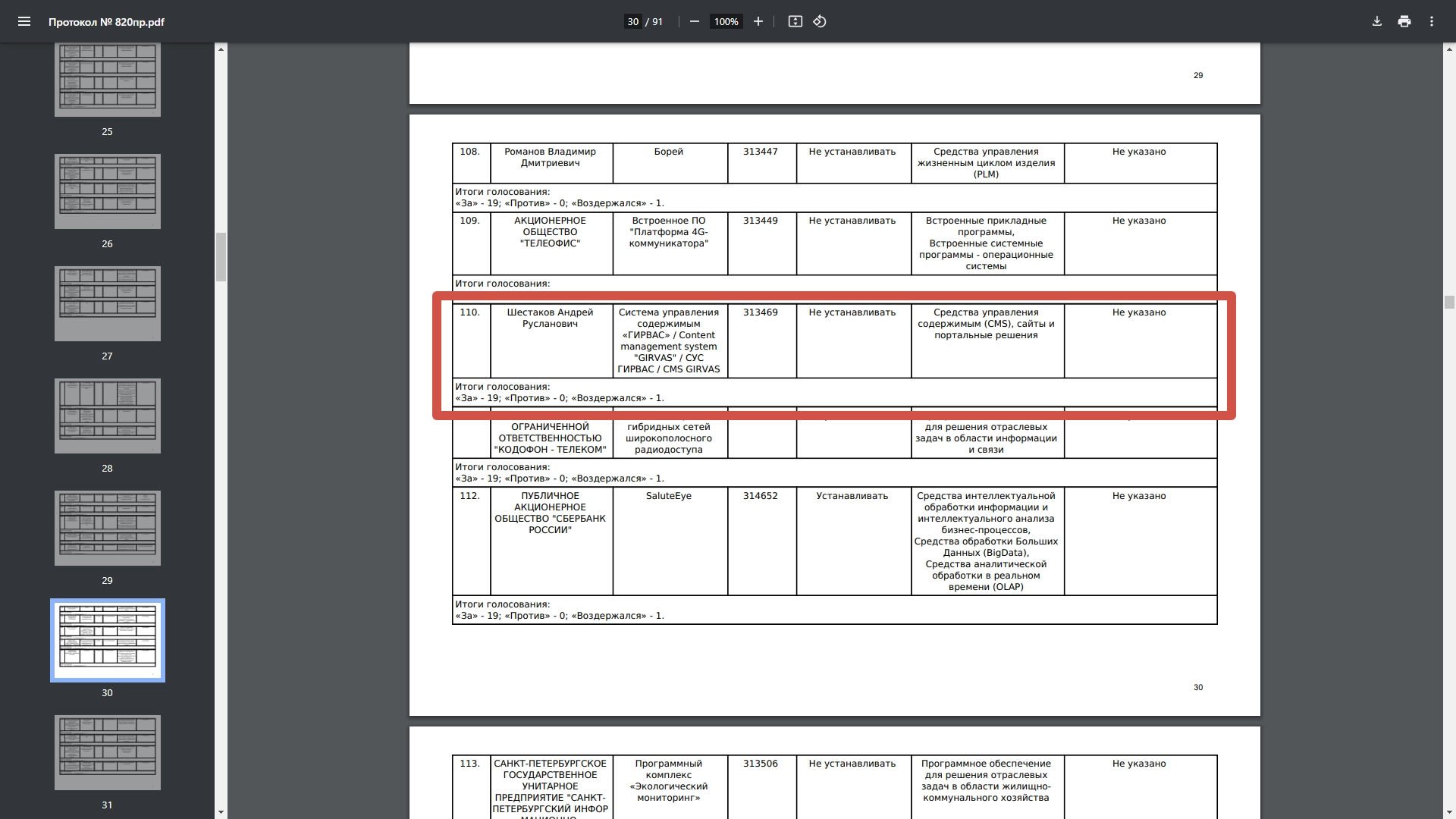Screen dimensions: 1456x819
Task: Click the zoom out minus icon
Action: 694,21
